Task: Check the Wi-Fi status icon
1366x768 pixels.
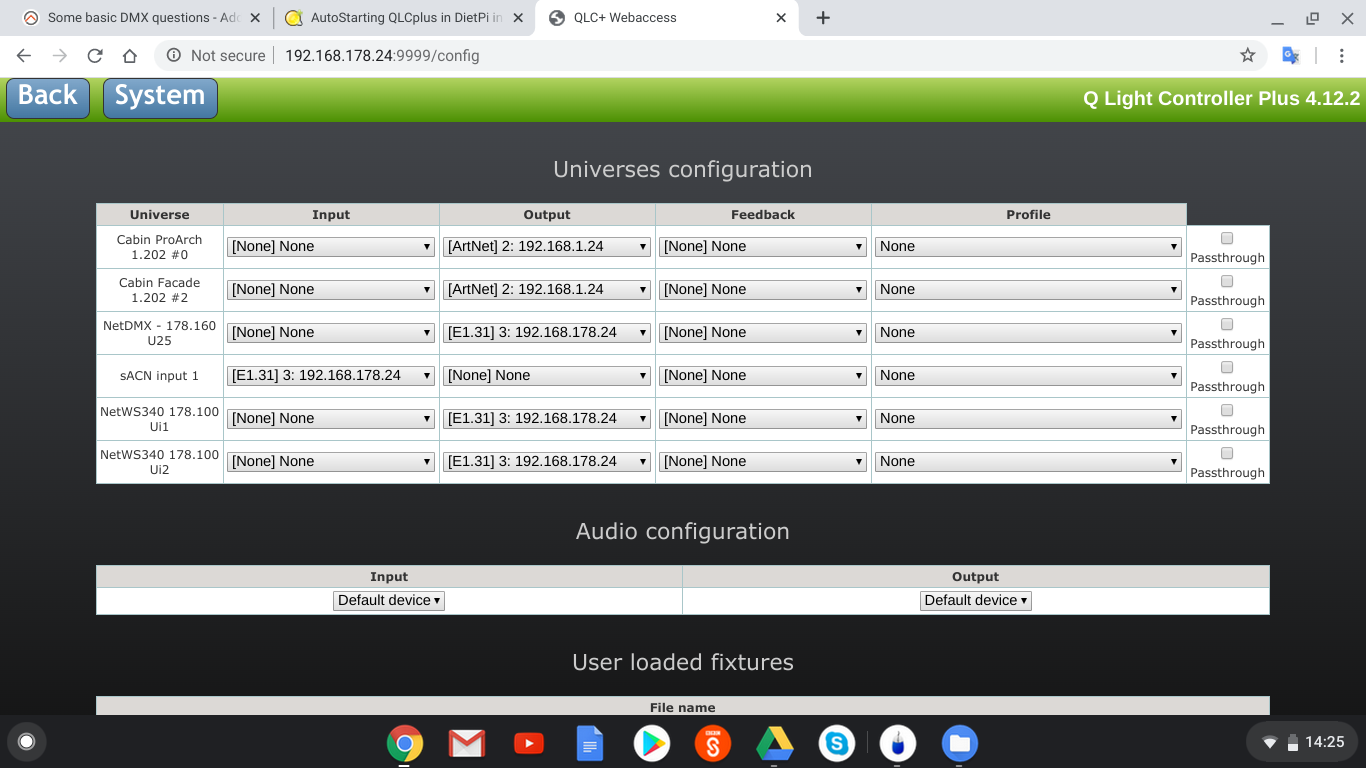Action: tap(1270, 742)
